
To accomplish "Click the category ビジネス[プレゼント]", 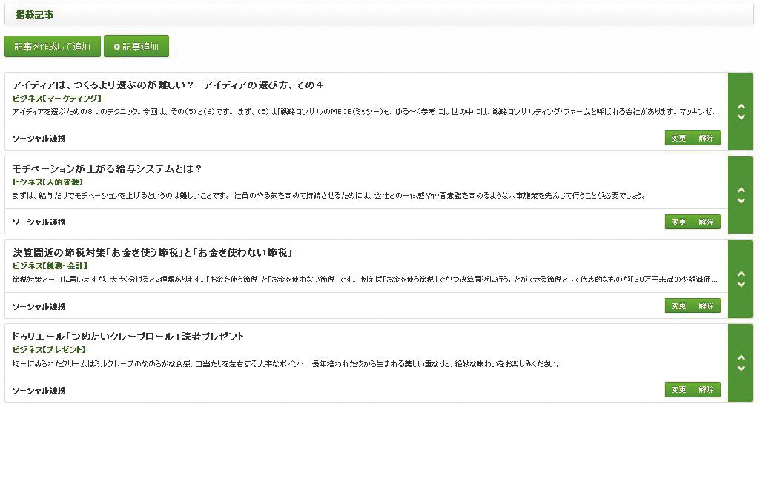I will (49, 350).
